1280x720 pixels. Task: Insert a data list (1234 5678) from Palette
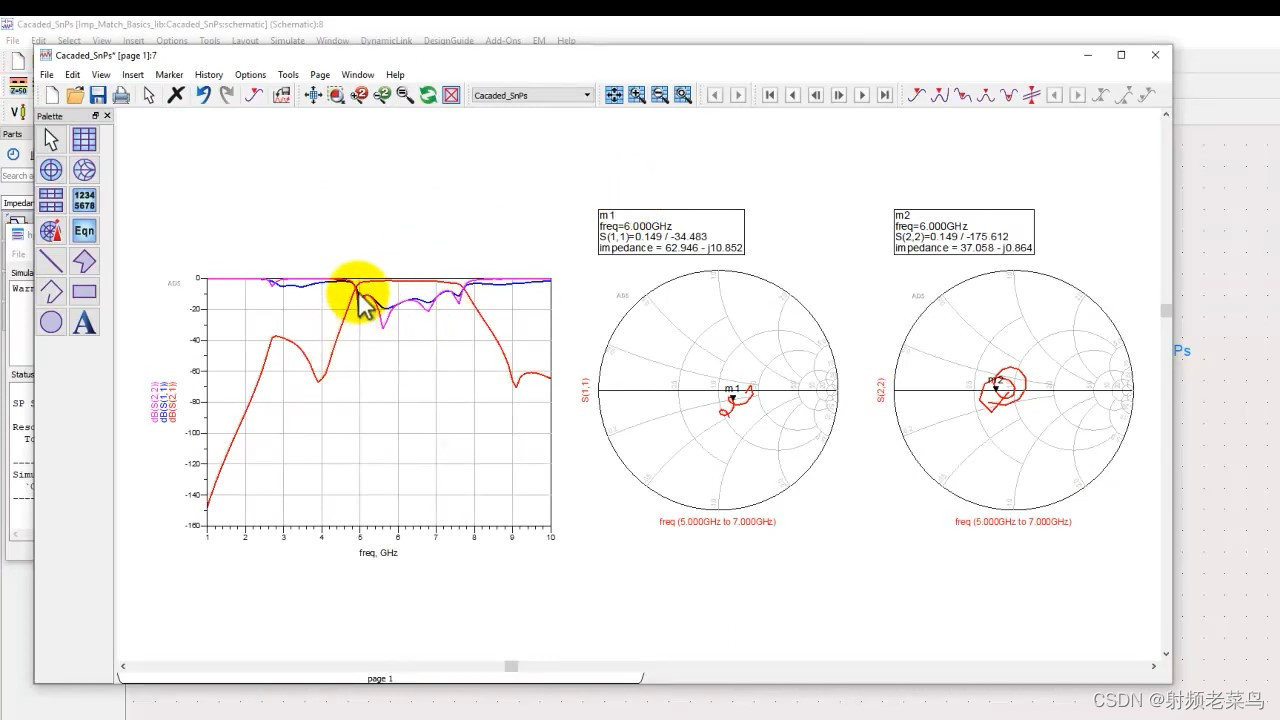tap(84, 200)
